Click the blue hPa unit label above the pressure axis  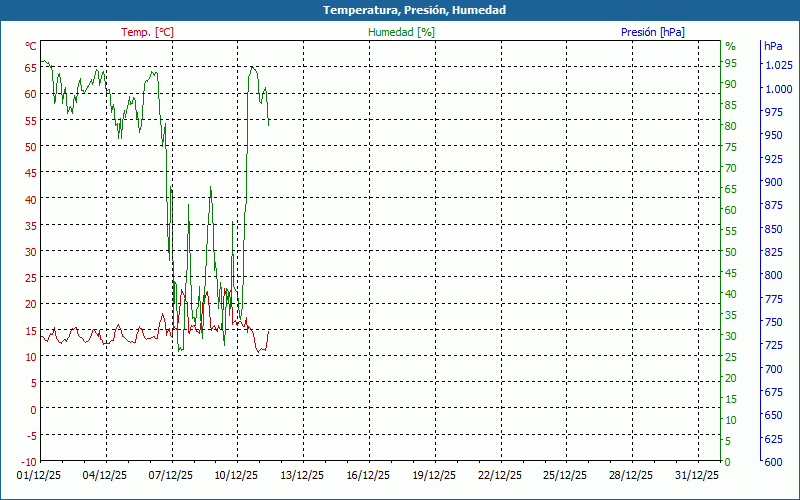click(x=773, y=46)
